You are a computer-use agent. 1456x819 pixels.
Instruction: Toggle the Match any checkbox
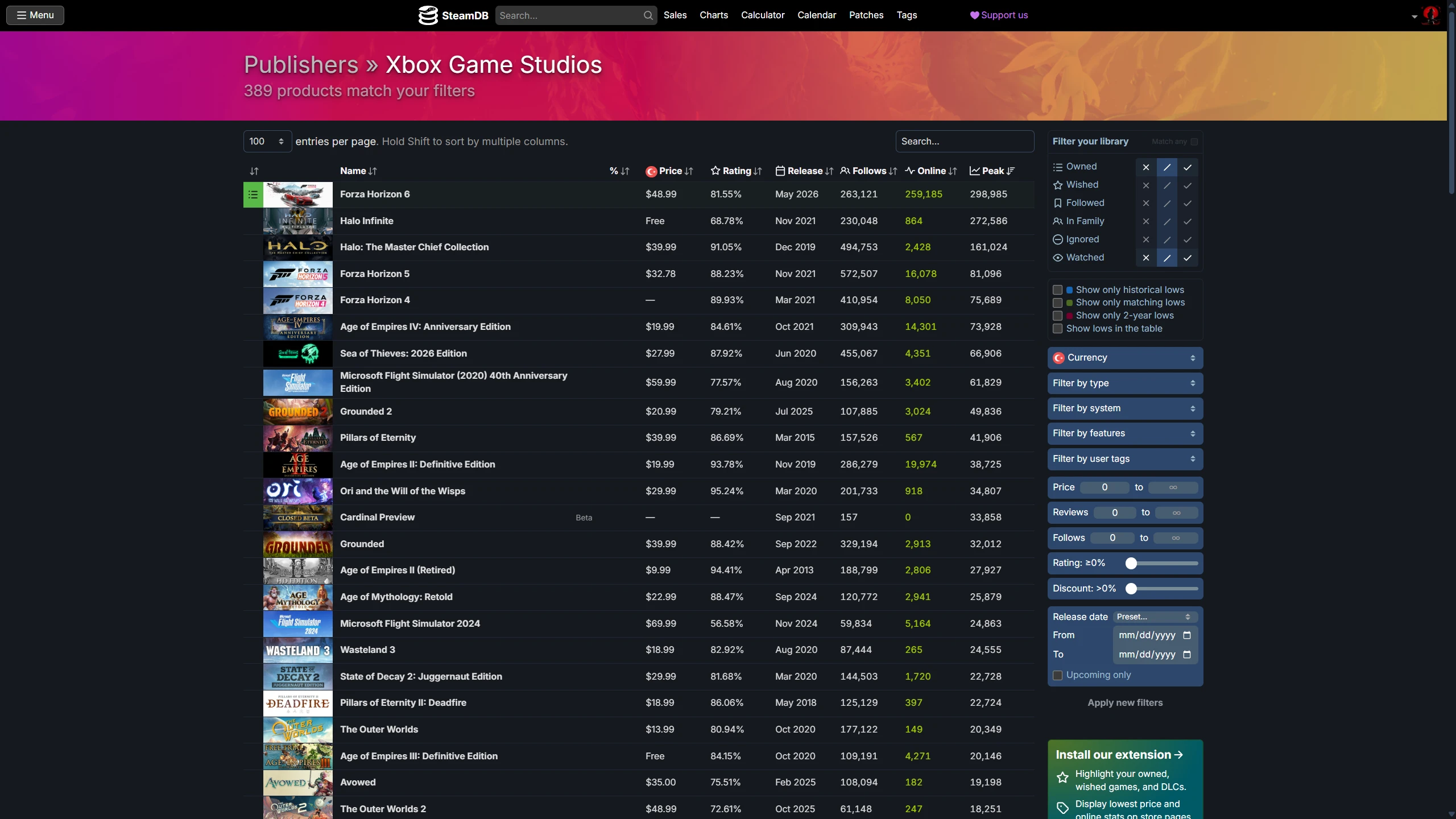1194,142
